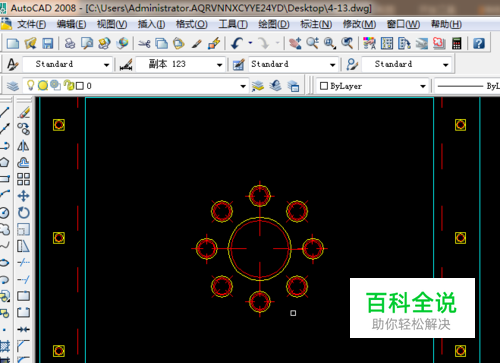This screenshot has width=500, height=363.
Task: Open the Dimension Style manager icon
Action: point(126,64)
